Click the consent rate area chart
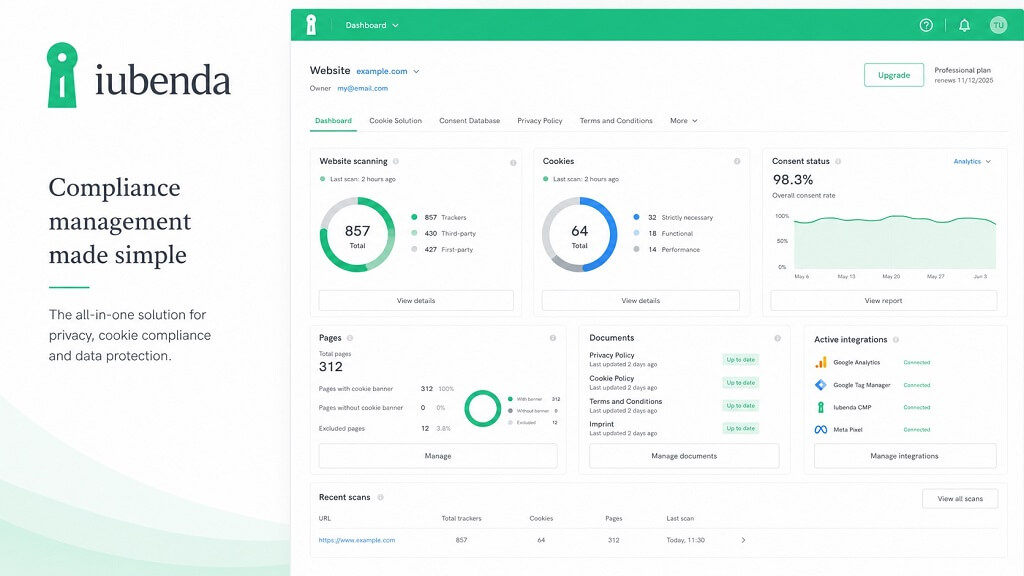1024x576 pixels. tap(895, 242)
